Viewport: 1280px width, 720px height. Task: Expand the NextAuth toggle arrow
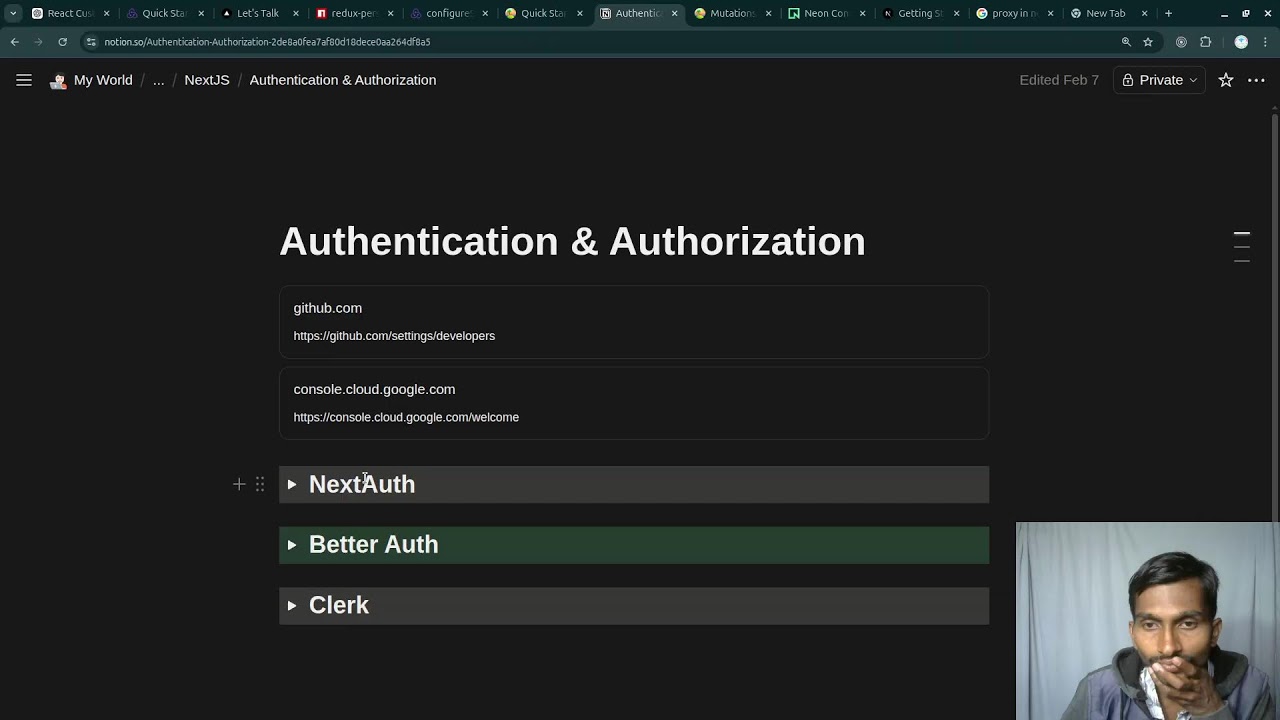292,485
